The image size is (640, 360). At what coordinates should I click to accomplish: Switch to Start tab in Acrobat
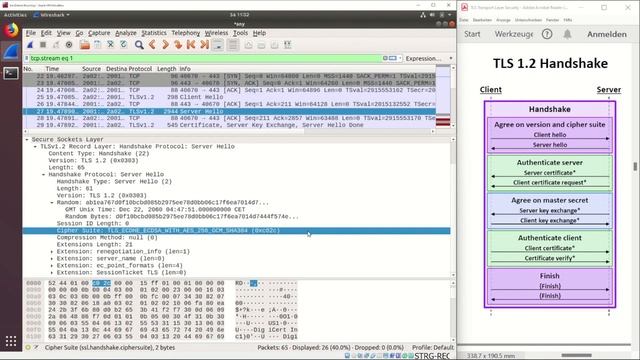tap(472, 34)
